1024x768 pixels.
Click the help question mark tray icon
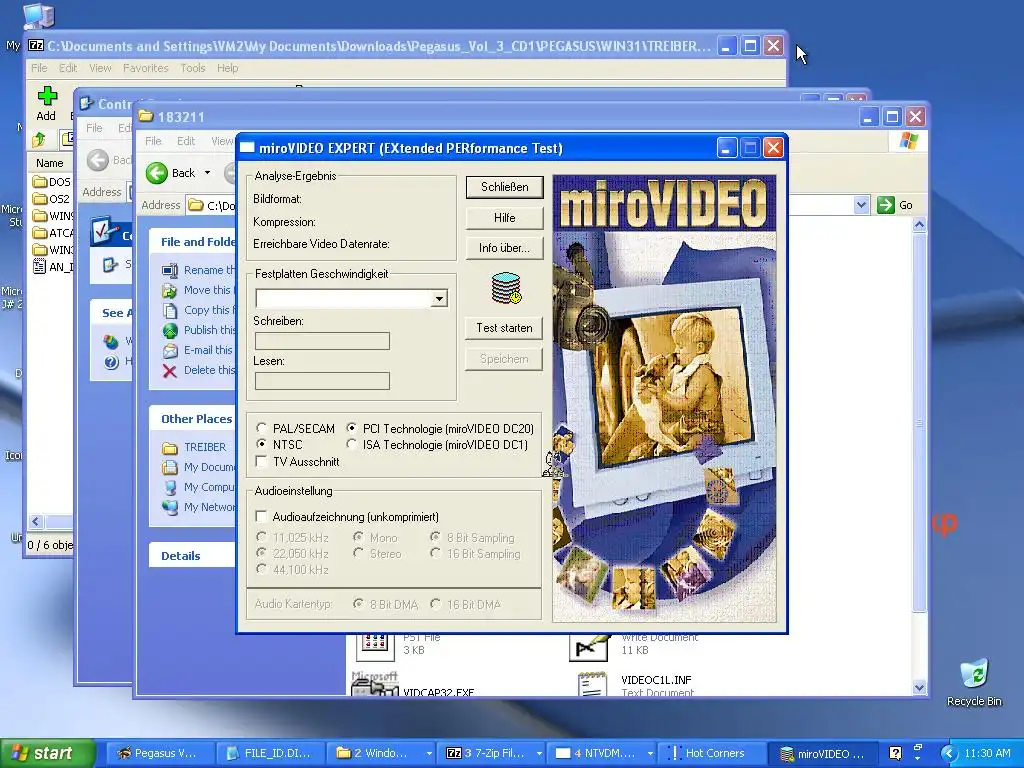click(895, 753)
